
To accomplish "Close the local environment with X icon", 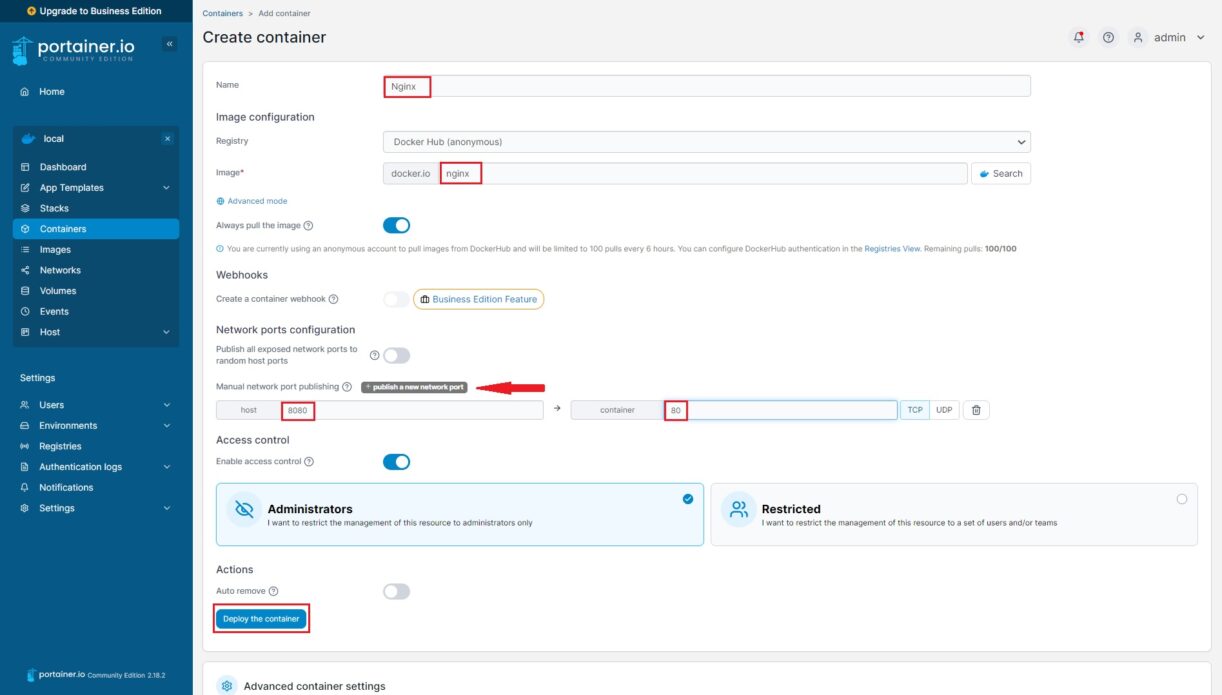I will (x=167, y=139).
